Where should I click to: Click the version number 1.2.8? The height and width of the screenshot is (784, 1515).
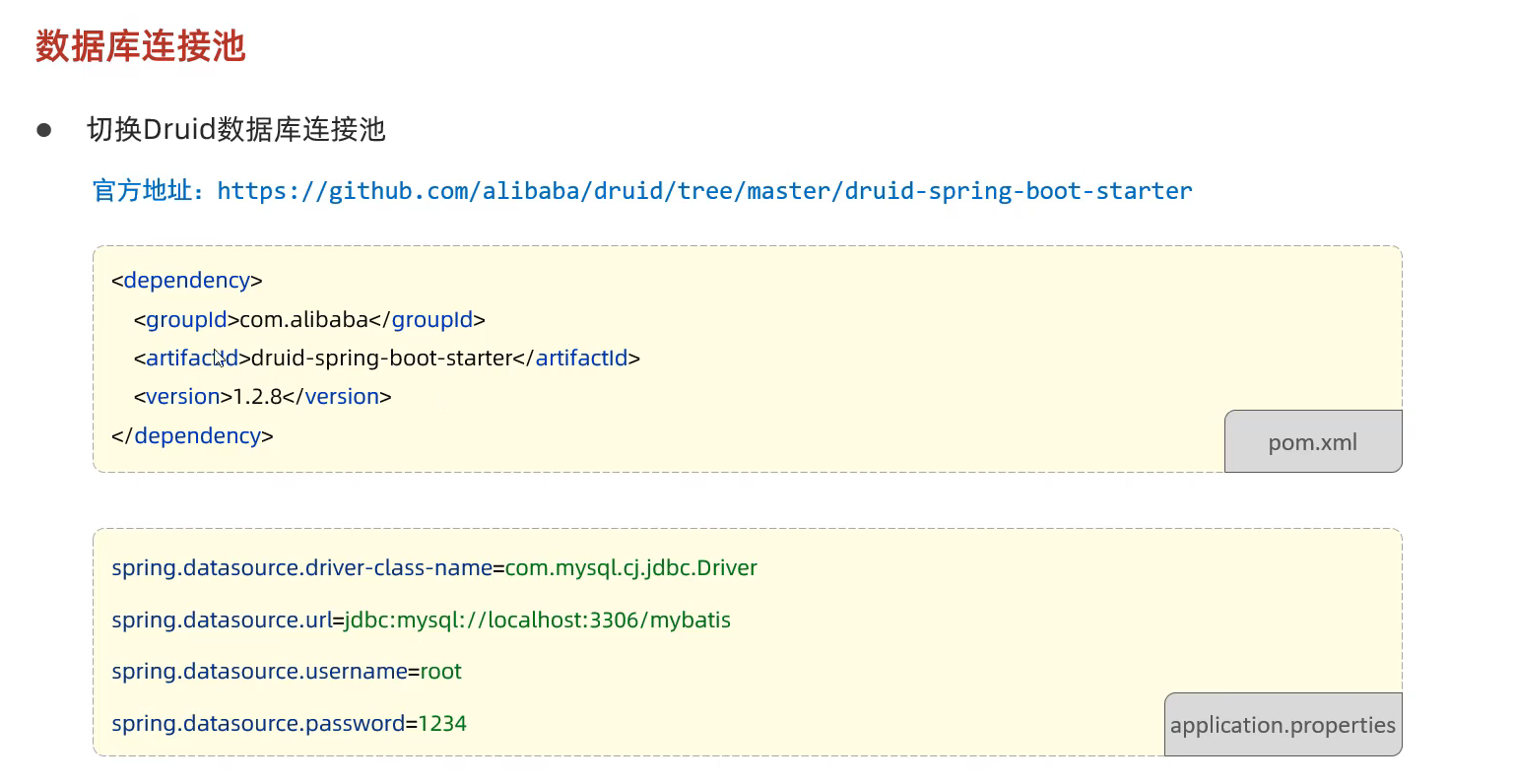coord(257,397)
